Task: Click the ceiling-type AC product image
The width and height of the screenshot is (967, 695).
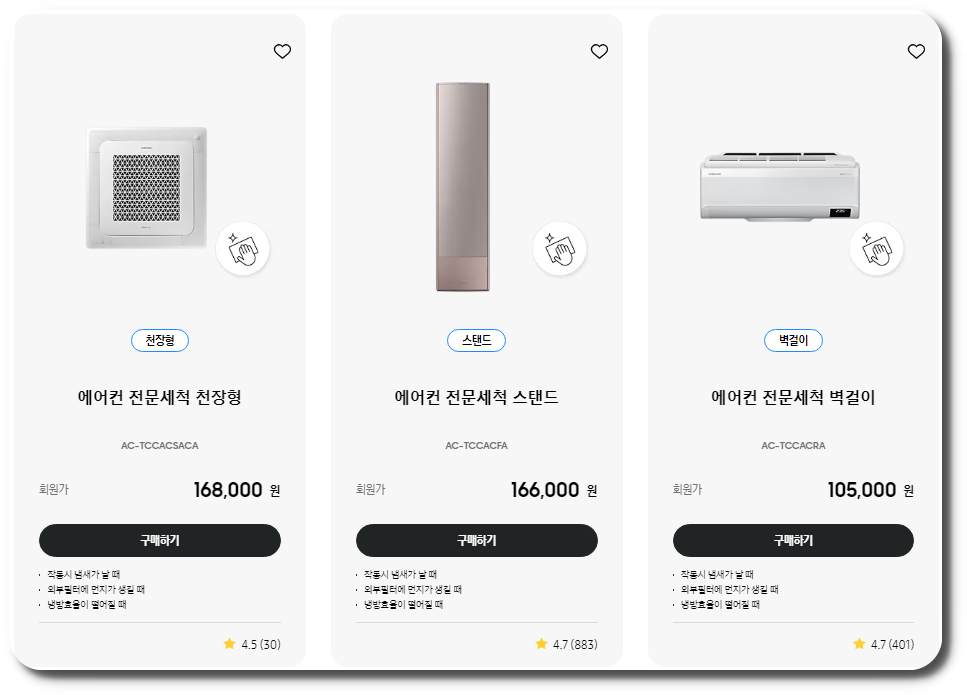Action: point(150,188)
